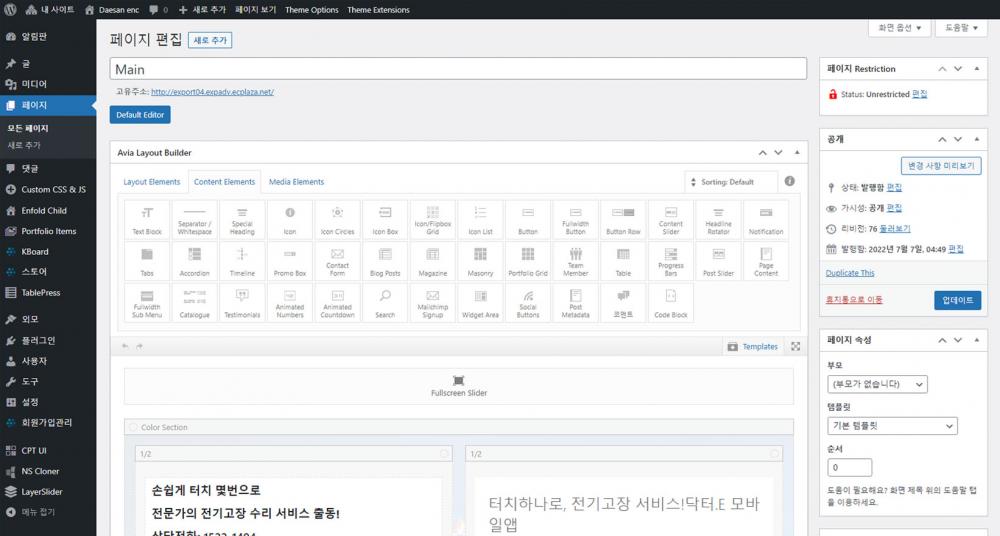Viewport: 1000px width, 536px height.
Task: Open the WordPress logo menu
Action: tap(10, 10)
